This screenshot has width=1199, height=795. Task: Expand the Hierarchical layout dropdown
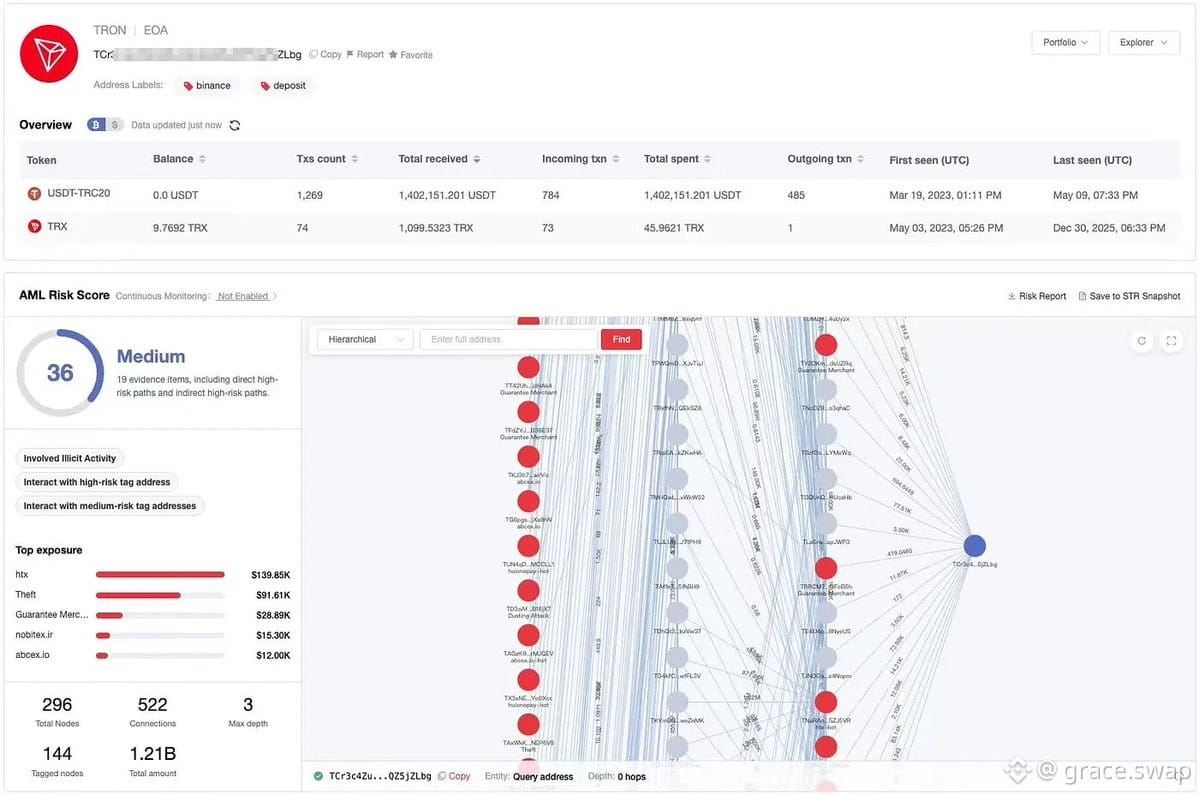click(x=365, y=339)
